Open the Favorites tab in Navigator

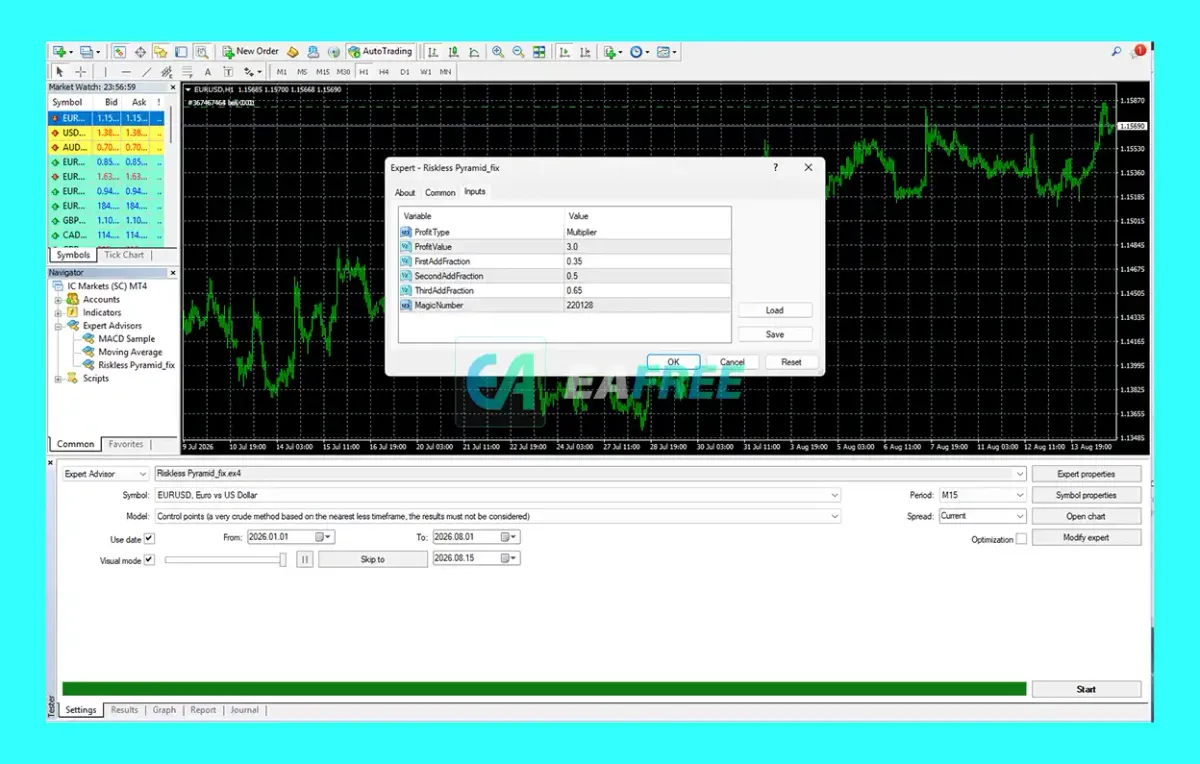126,444
